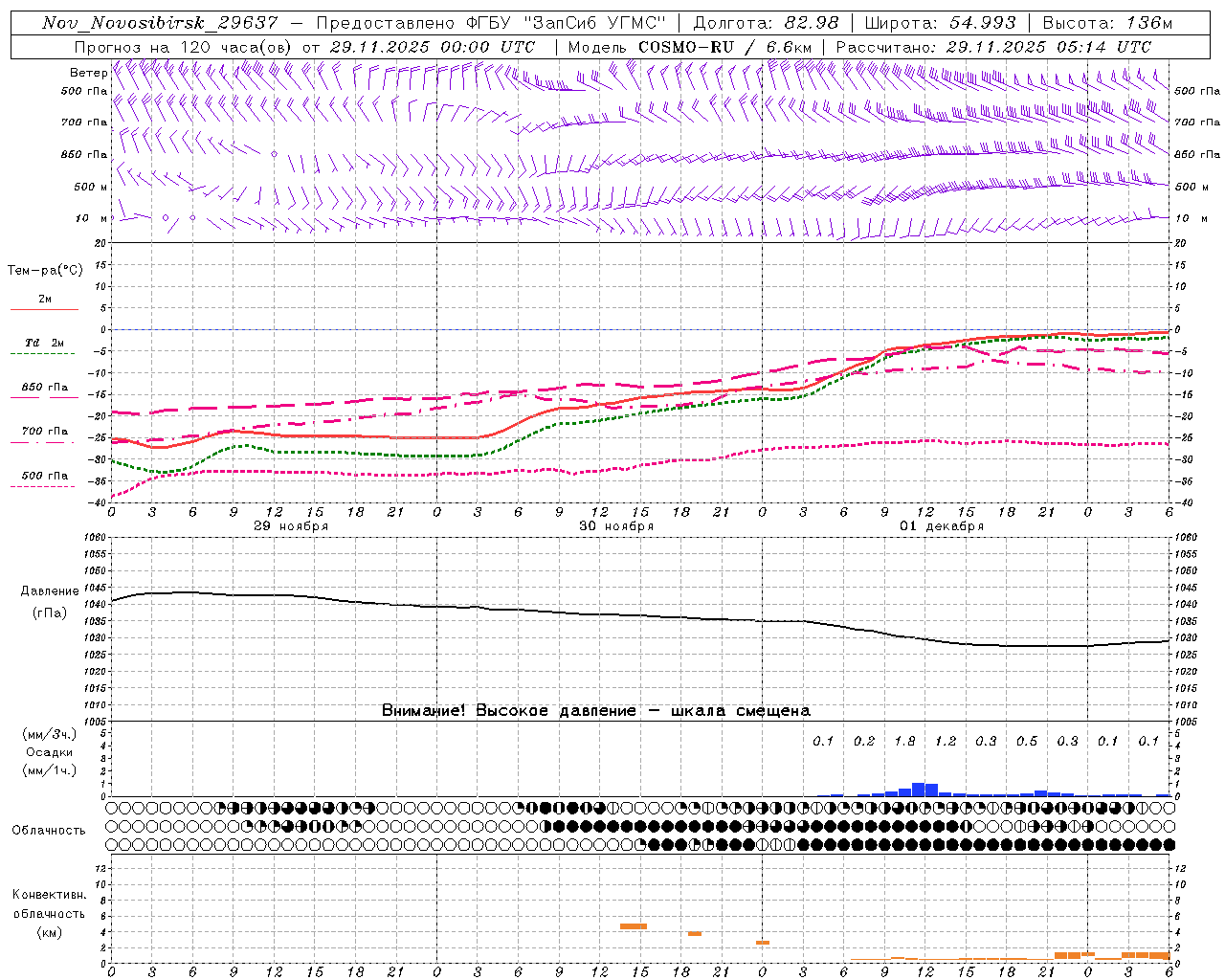This screenshot has width=1225, height=980.
Task: Select the Высота: 136м header entry
Action: (1107, 23)
